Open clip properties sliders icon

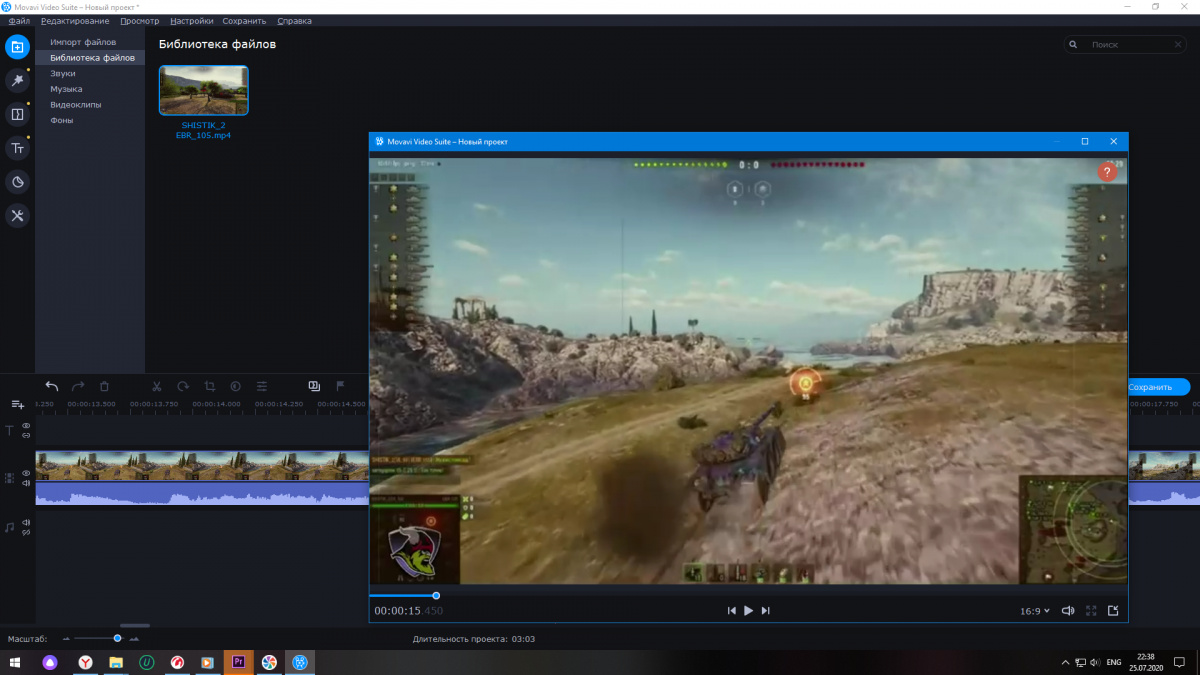(x=262, y=386)
